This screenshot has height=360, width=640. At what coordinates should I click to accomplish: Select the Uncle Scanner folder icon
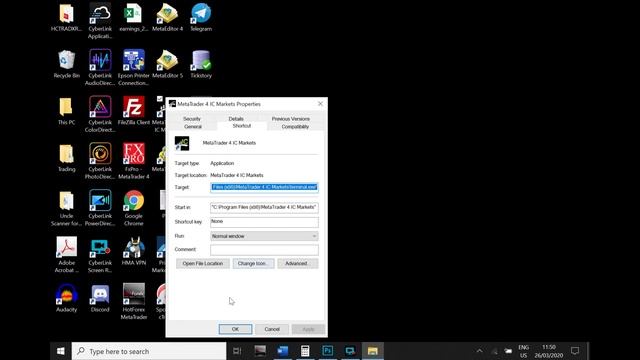pos(67,208)
